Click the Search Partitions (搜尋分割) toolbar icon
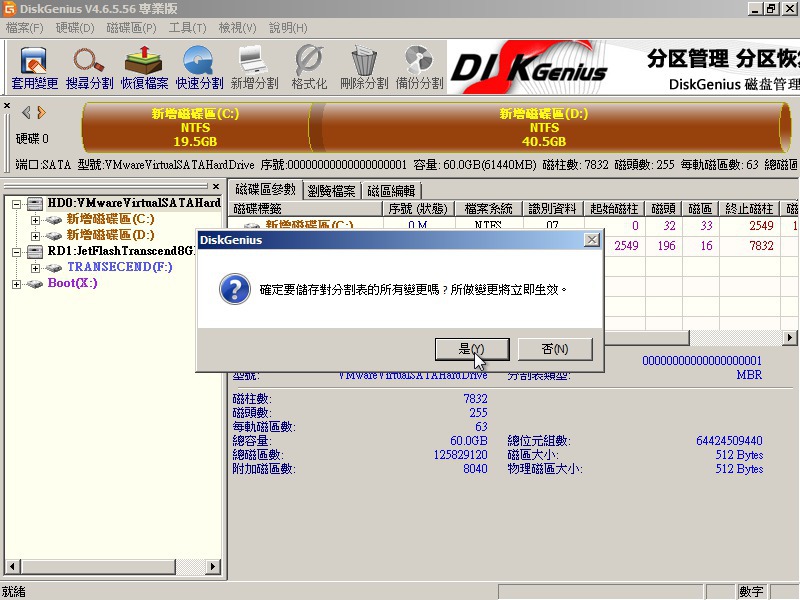Image resolution: width=800 pixels, height=600 pixels. (x=90, y=68)
